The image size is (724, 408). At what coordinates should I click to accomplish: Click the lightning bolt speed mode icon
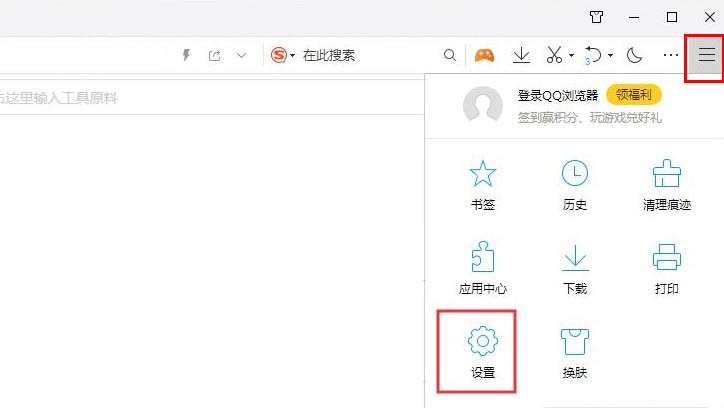click(x=186, y=56)
